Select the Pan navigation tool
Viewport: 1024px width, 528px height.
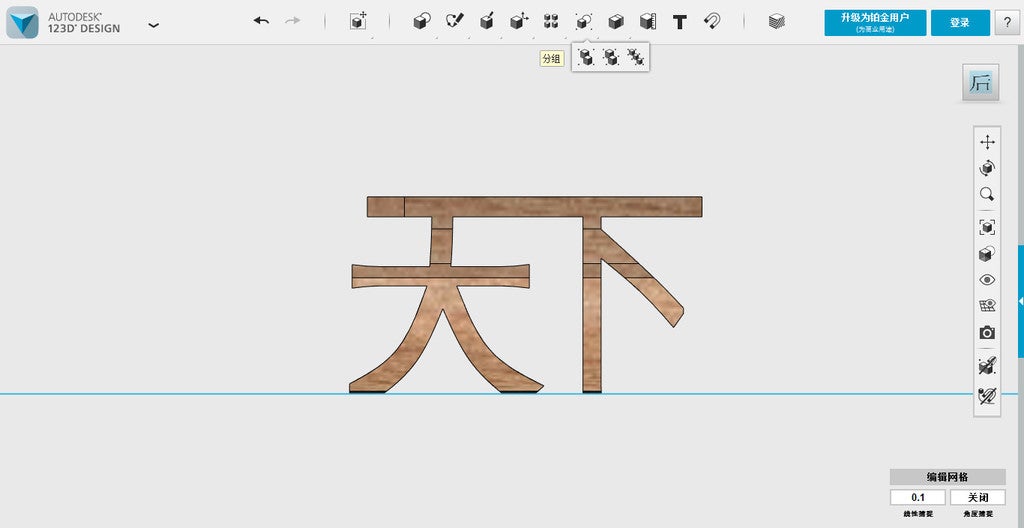pos(987,142)
